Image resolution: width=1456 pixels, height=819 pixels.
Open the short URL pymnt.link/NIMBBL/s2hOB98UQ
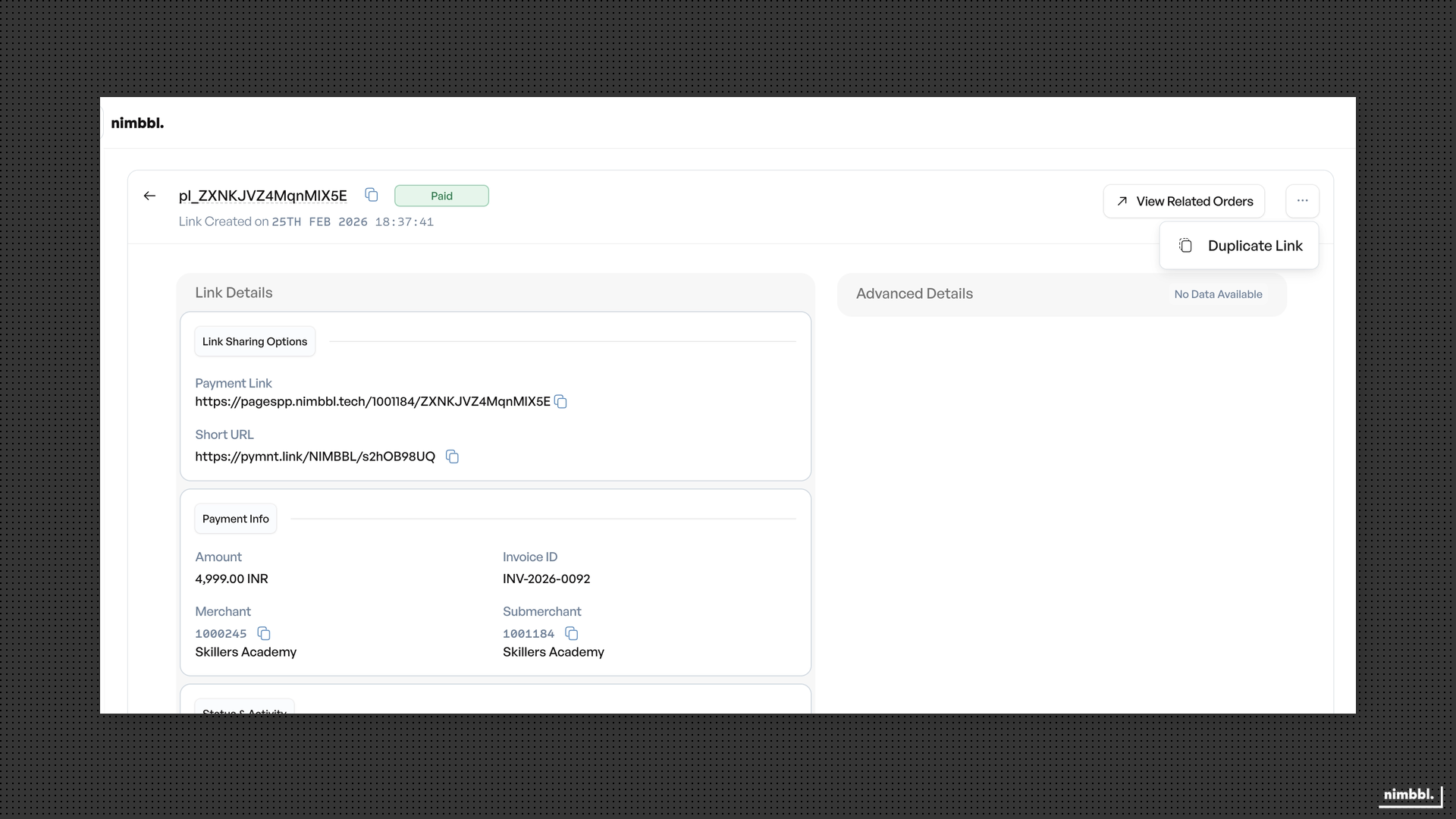pos(315,456)
